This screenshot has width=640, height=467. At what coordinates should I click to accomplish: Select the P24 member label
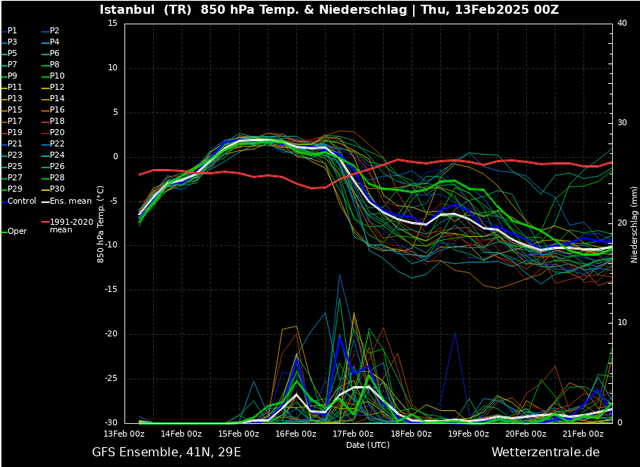[53, 155]
